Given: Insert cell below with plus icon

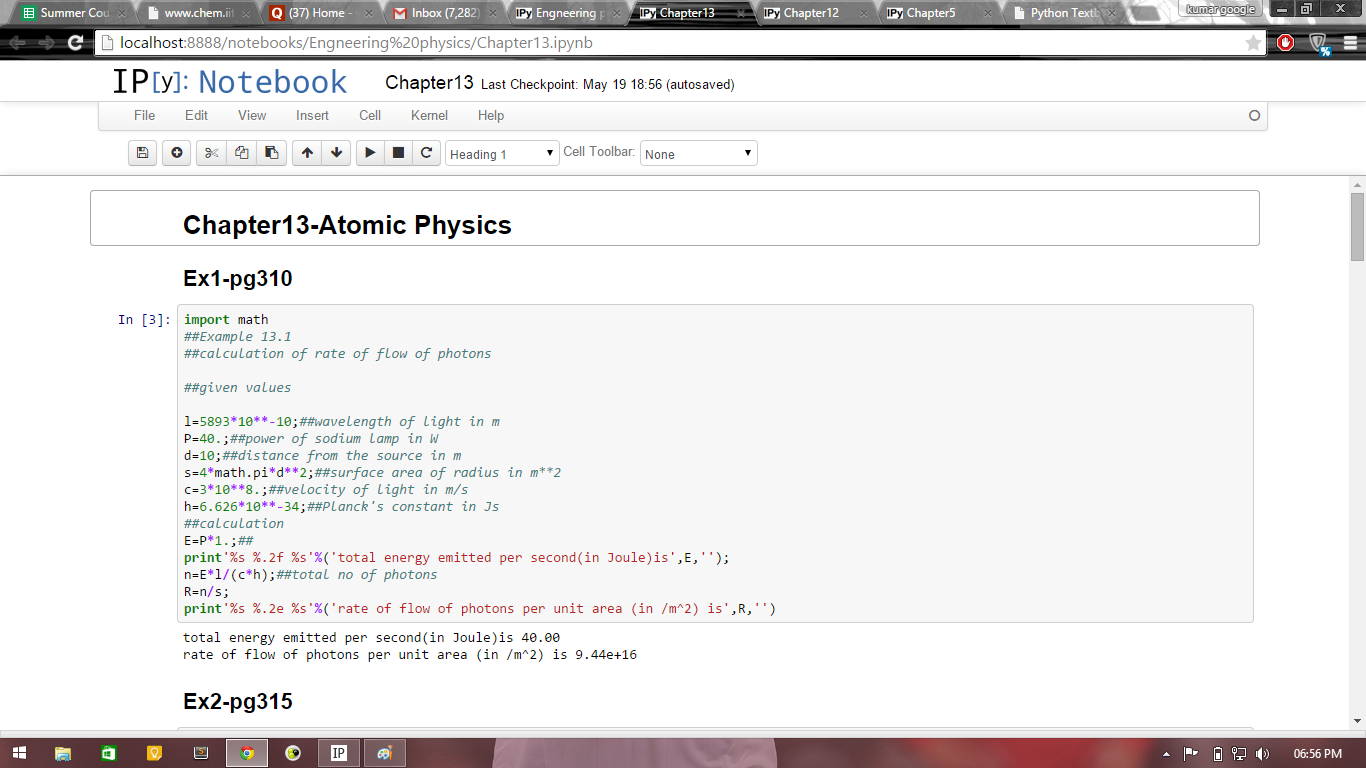Looking at the screenshot, I should pos(177,153).
